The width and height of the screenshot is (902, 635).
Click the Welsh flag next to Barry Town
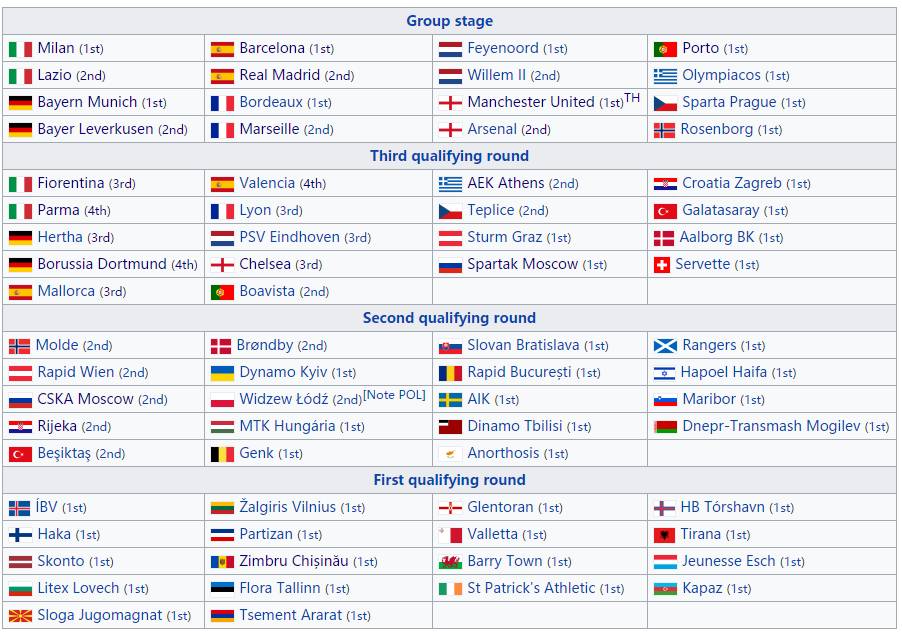pyautogui.click(x=450, y=562)
